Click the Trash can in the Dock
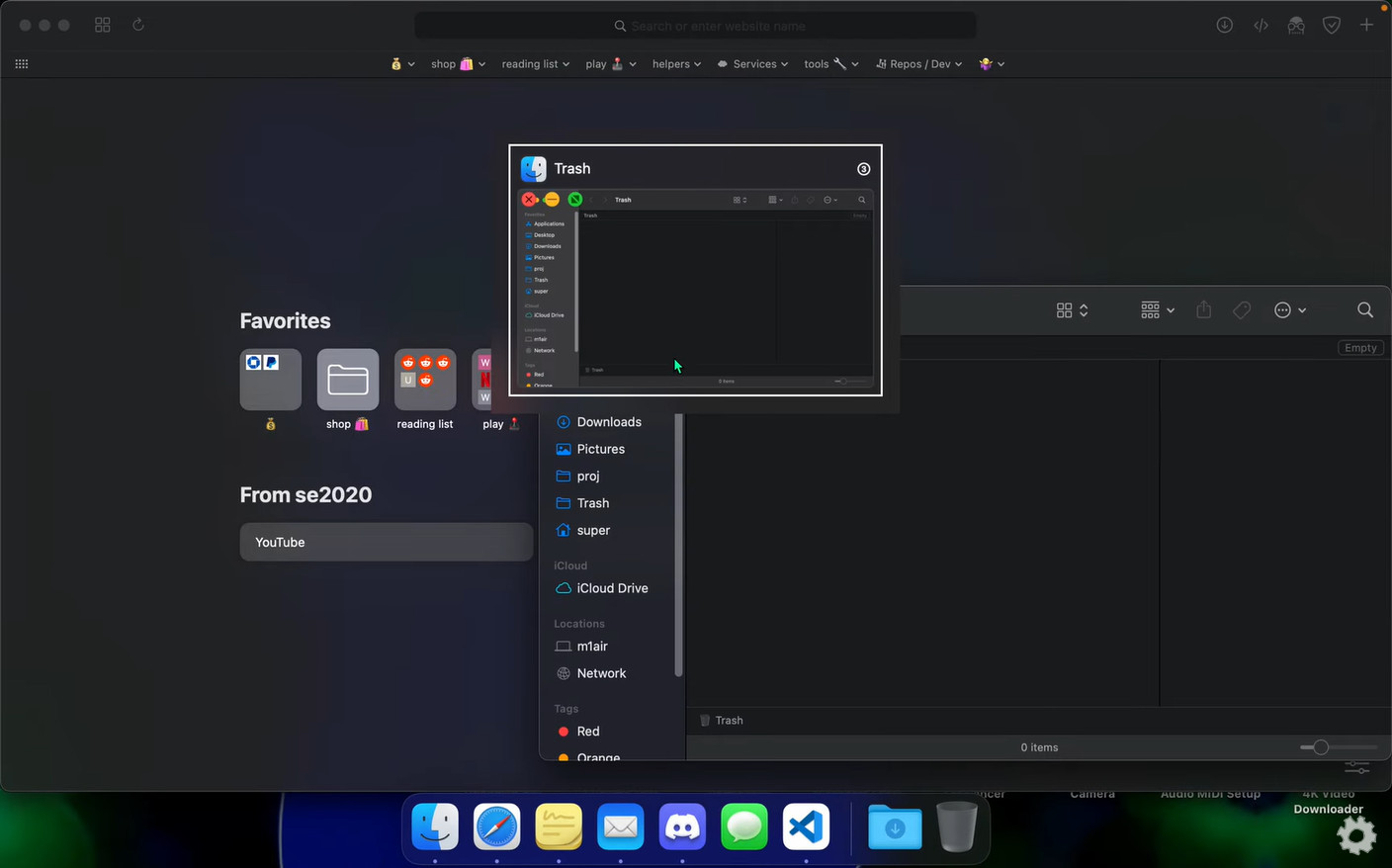 click(x=957, y=826)
